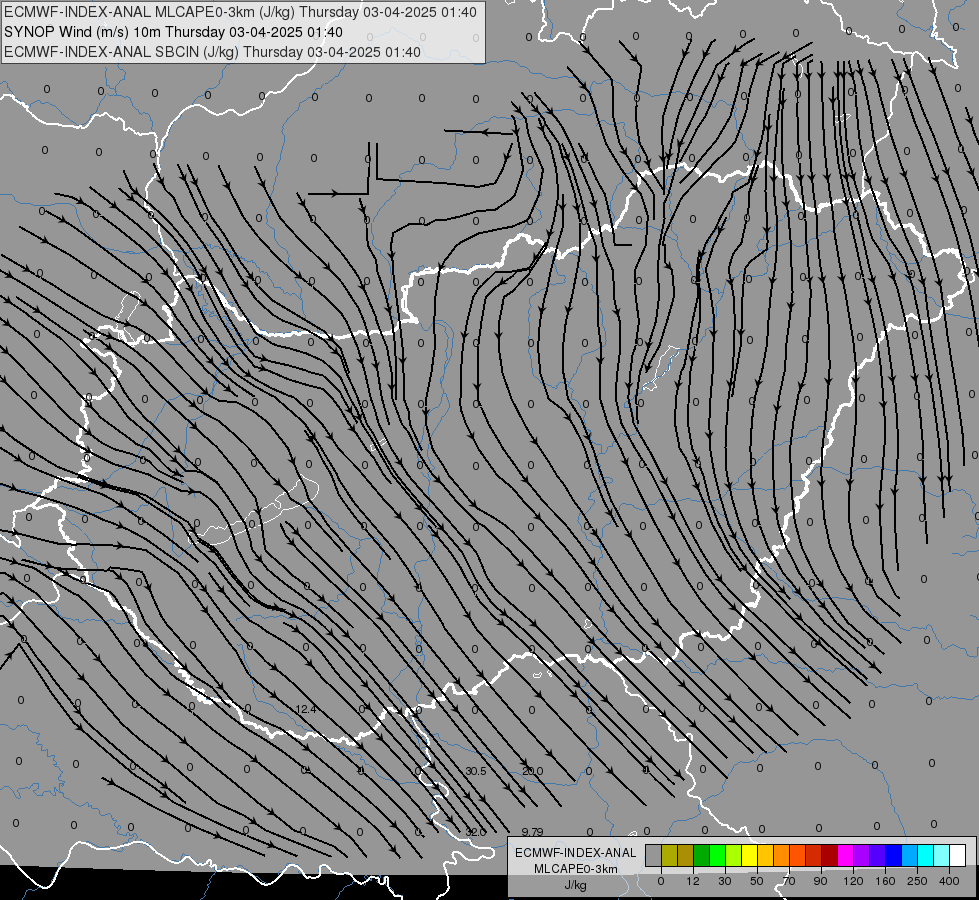Click the amber legend swatch

point(765,855)
